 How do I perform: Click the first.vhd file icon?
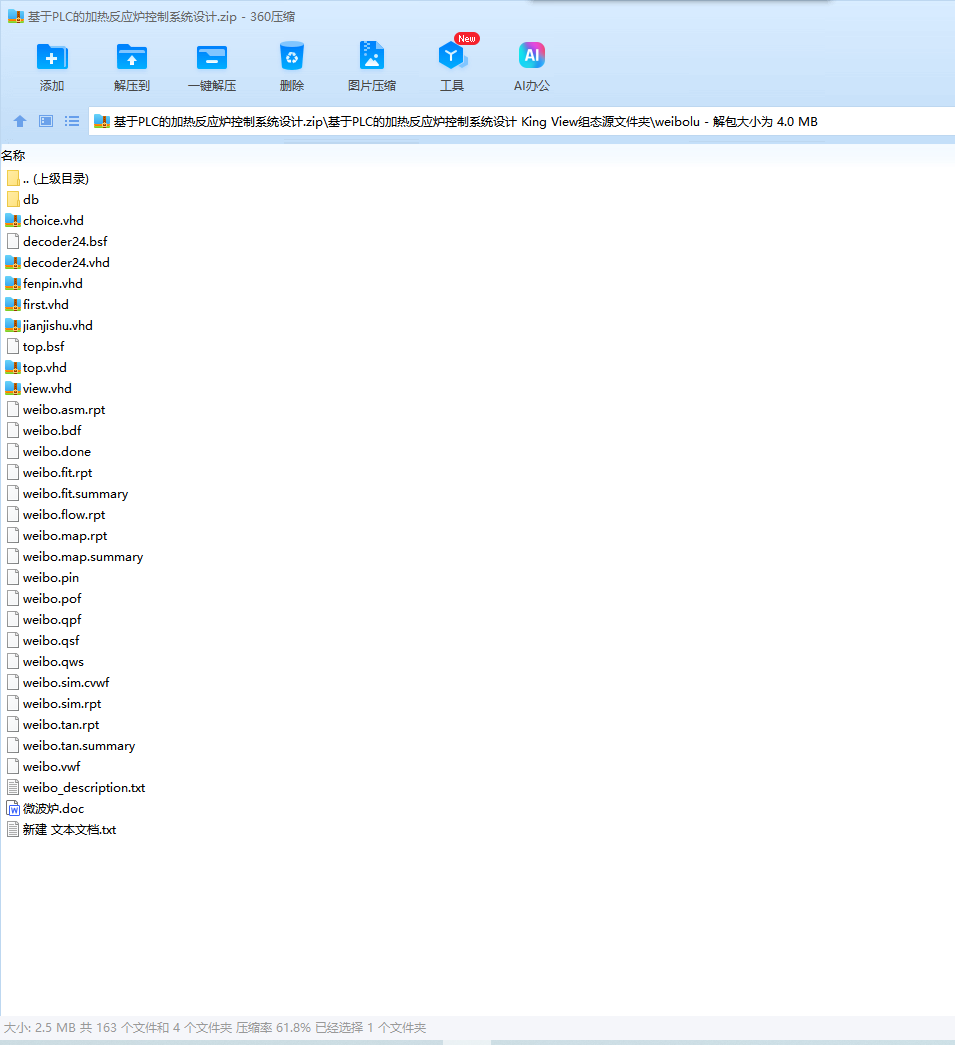coord(13,305)
